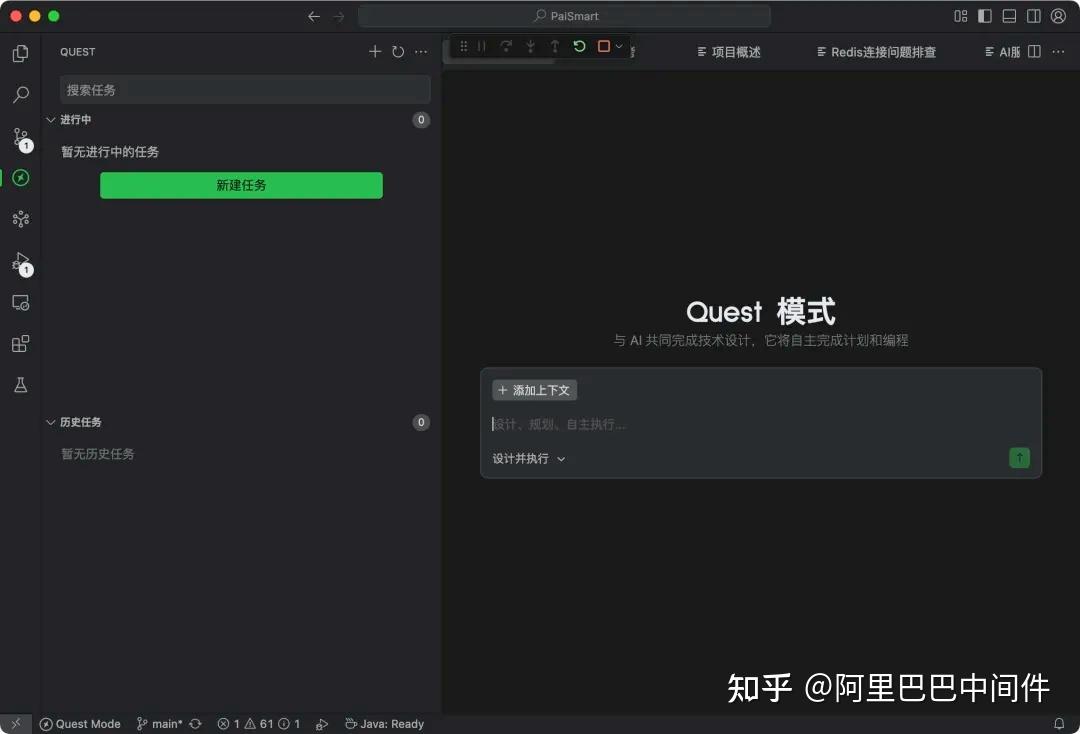The image size is (1080, 734).
Task: Select the 项目概述 tab
Action: pos(729,52)
